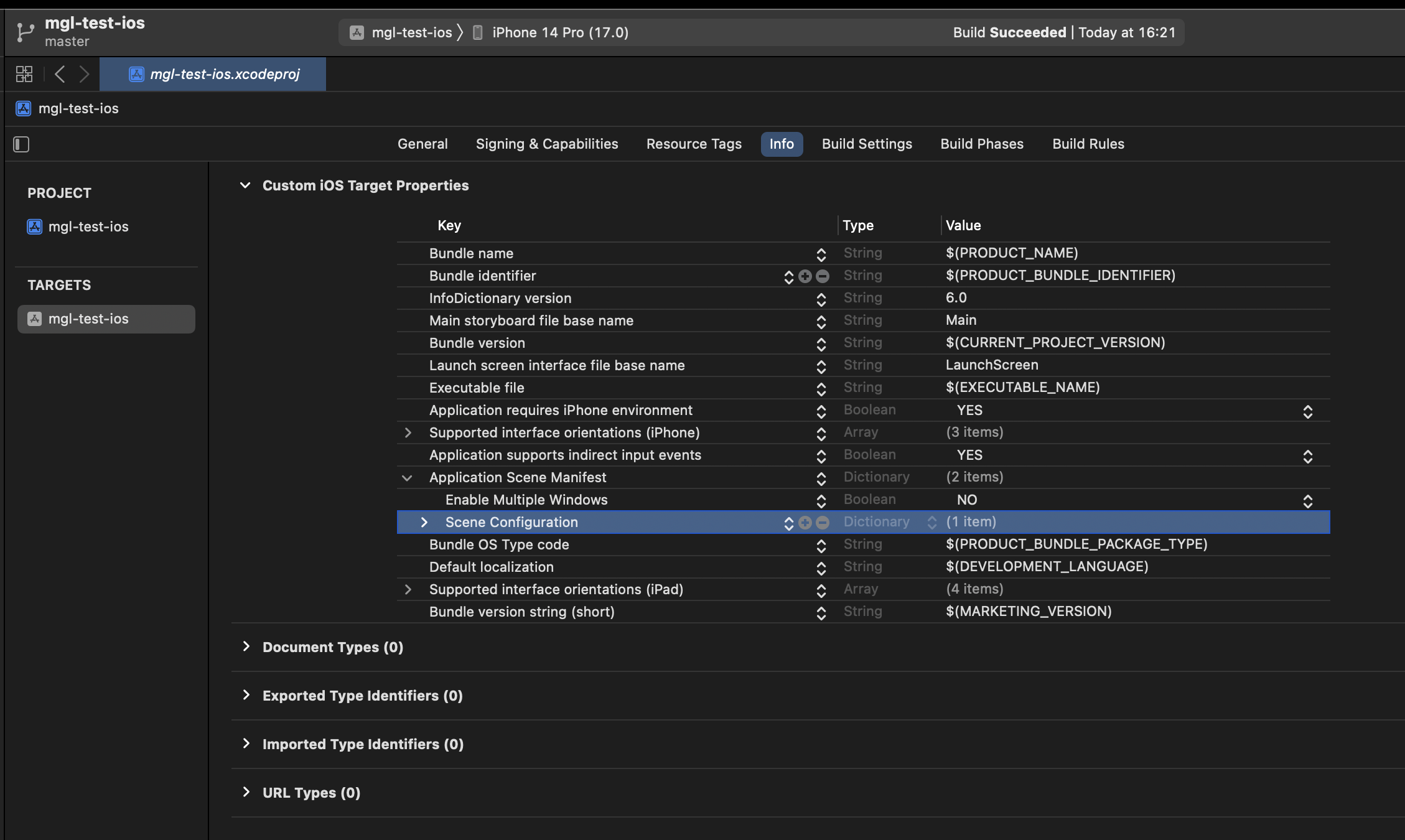Open key picker for Default localization
The image size is (1405, 840).
click(x=821, y=568)
